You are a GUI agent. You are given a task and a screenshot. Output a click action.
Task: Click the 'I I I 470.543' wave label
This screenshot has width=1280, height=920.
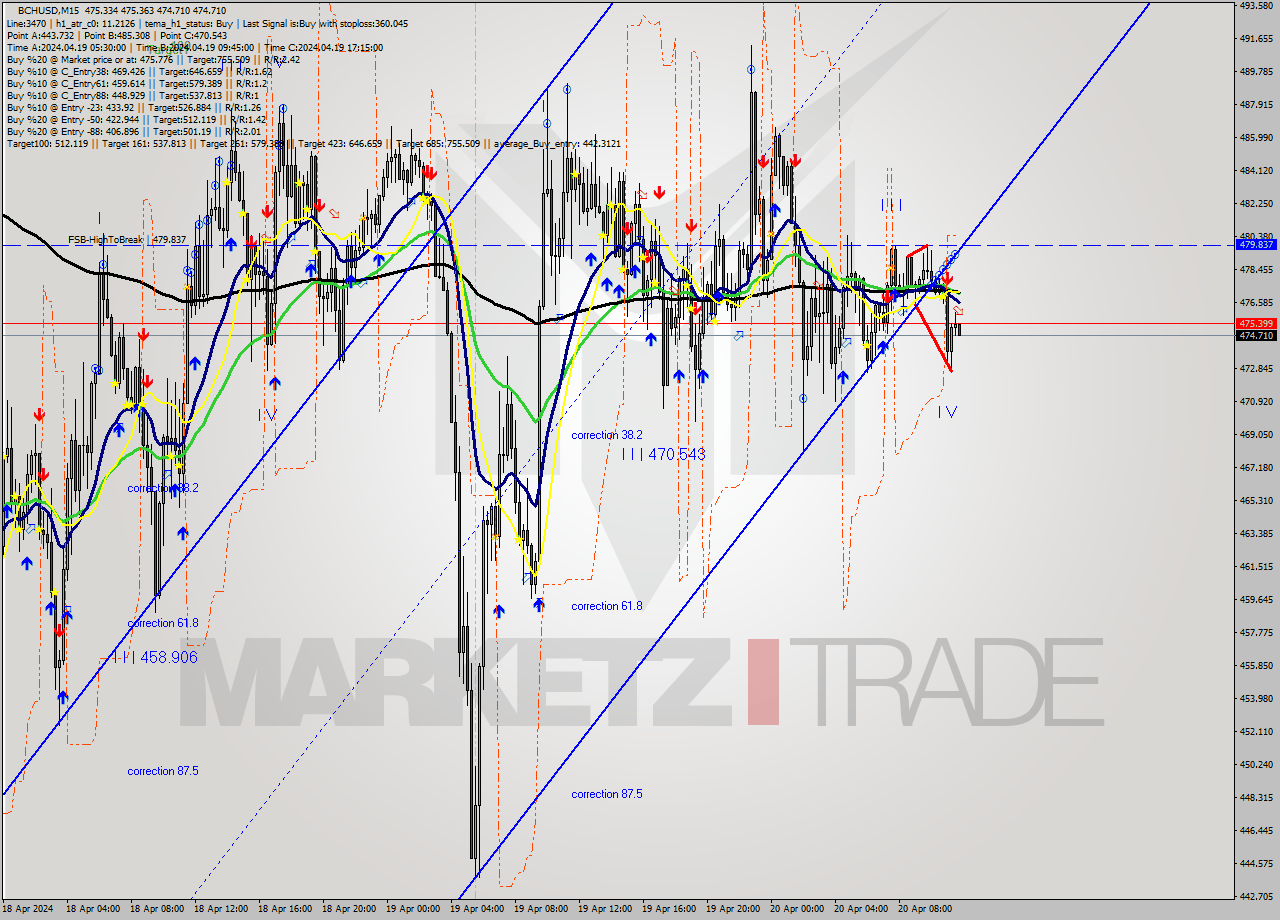(x=663, y=454)
